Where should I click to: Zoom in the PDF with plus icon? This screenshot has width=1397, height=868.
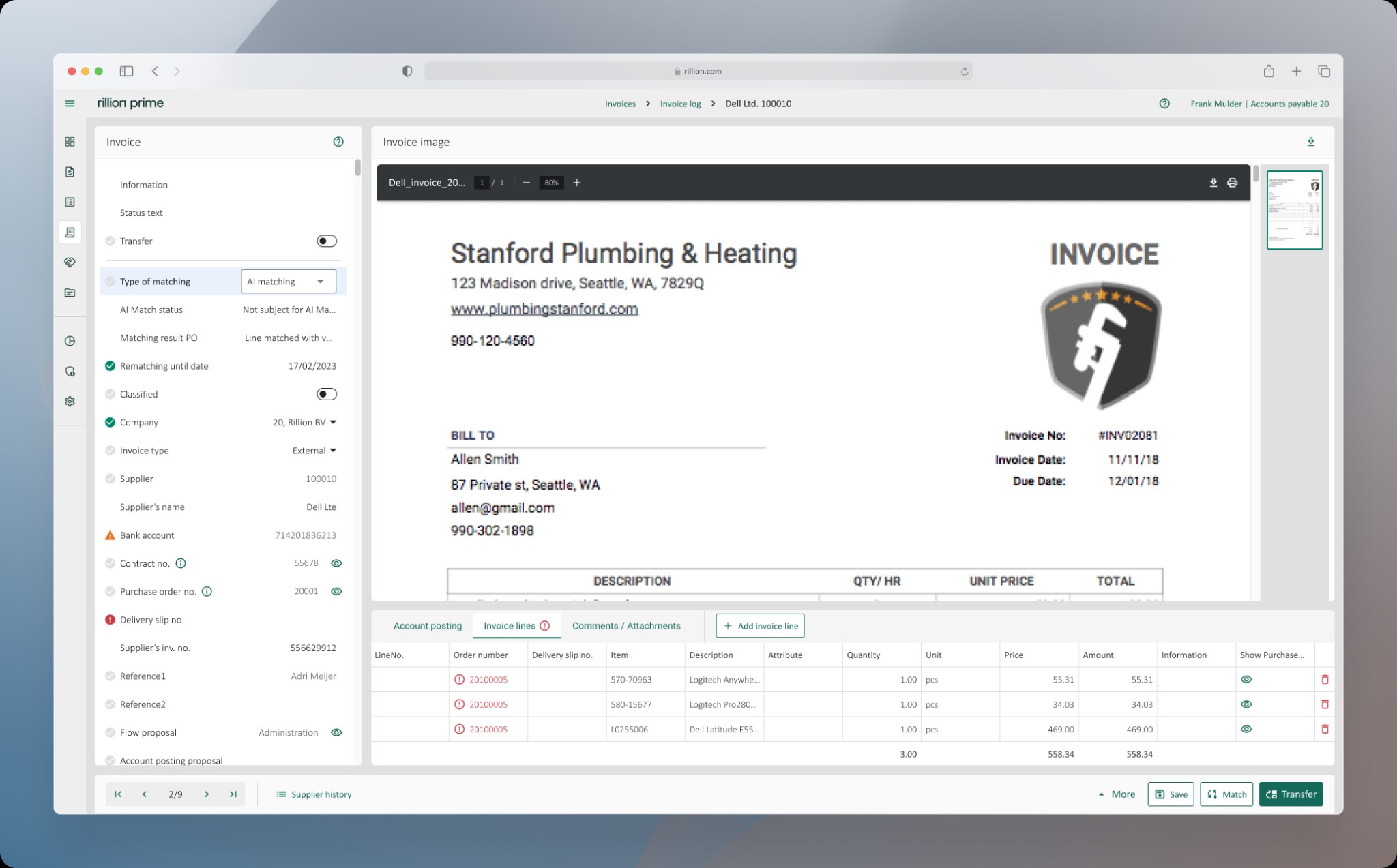coord(576,183)
